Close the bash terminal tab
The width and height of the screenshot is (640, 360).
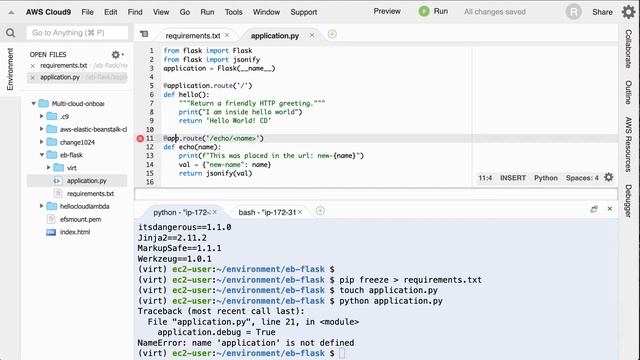pyautogui.click(x=300, y=212)
